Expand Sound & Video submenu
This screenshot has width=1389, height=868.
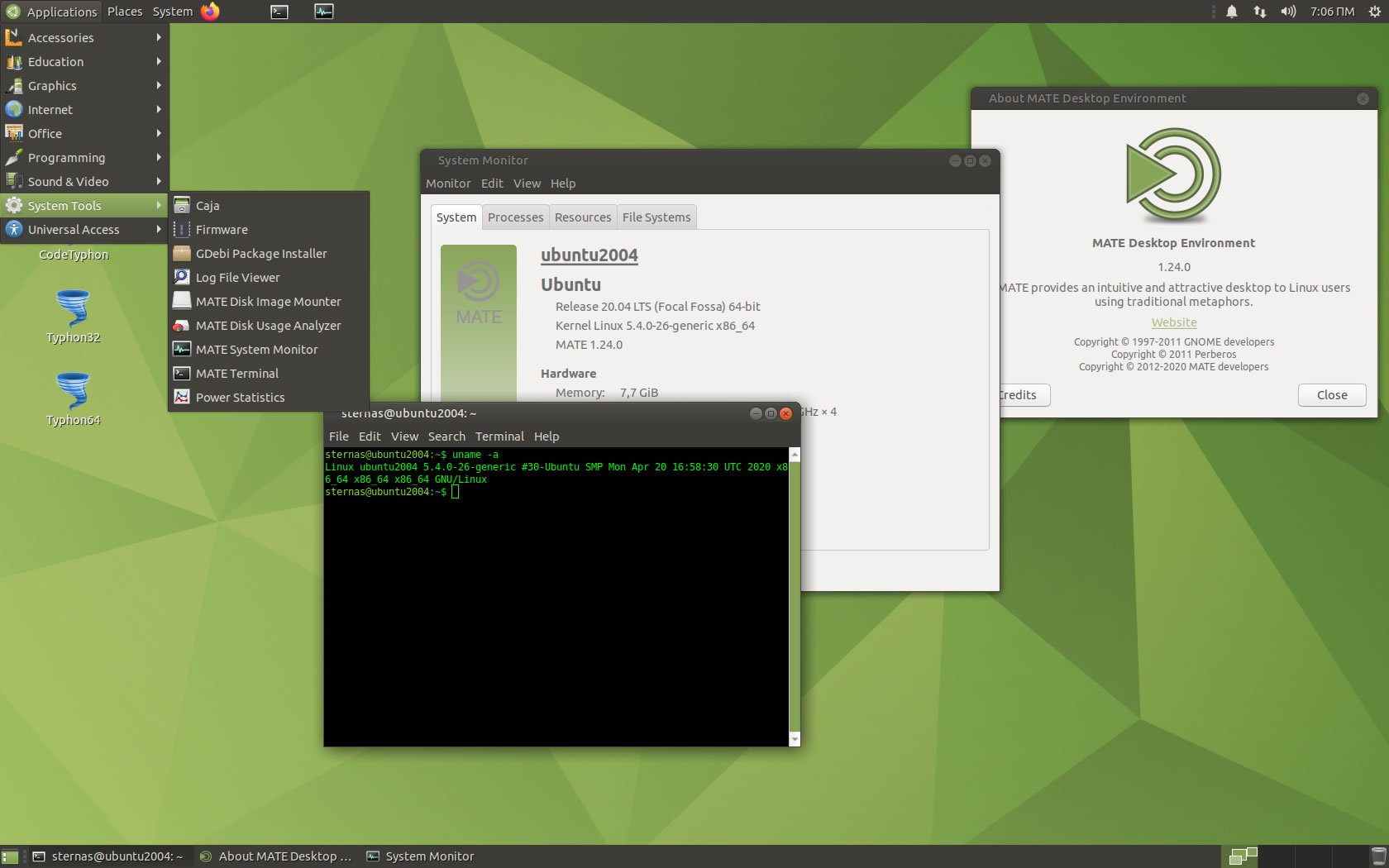point(84,181)
